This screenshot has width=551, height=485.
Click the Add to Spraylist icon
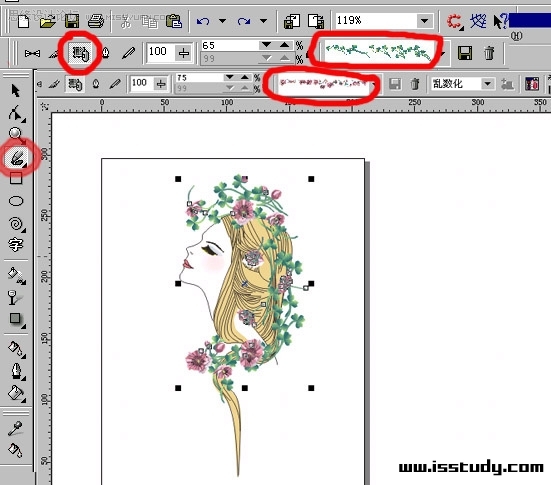507,84
